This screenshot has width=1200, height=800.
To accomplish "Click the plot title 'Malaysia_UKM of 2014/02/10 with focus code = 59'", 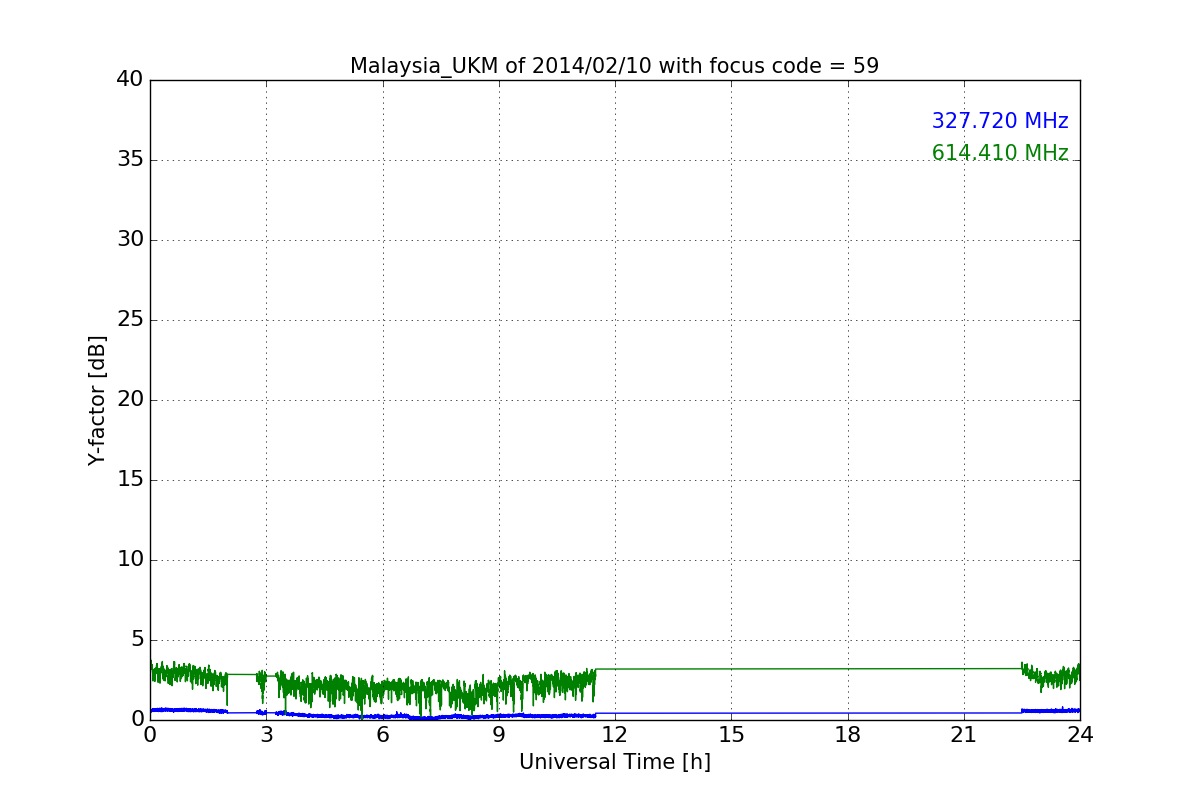I will pyautogui.click(x=614, y=66).
